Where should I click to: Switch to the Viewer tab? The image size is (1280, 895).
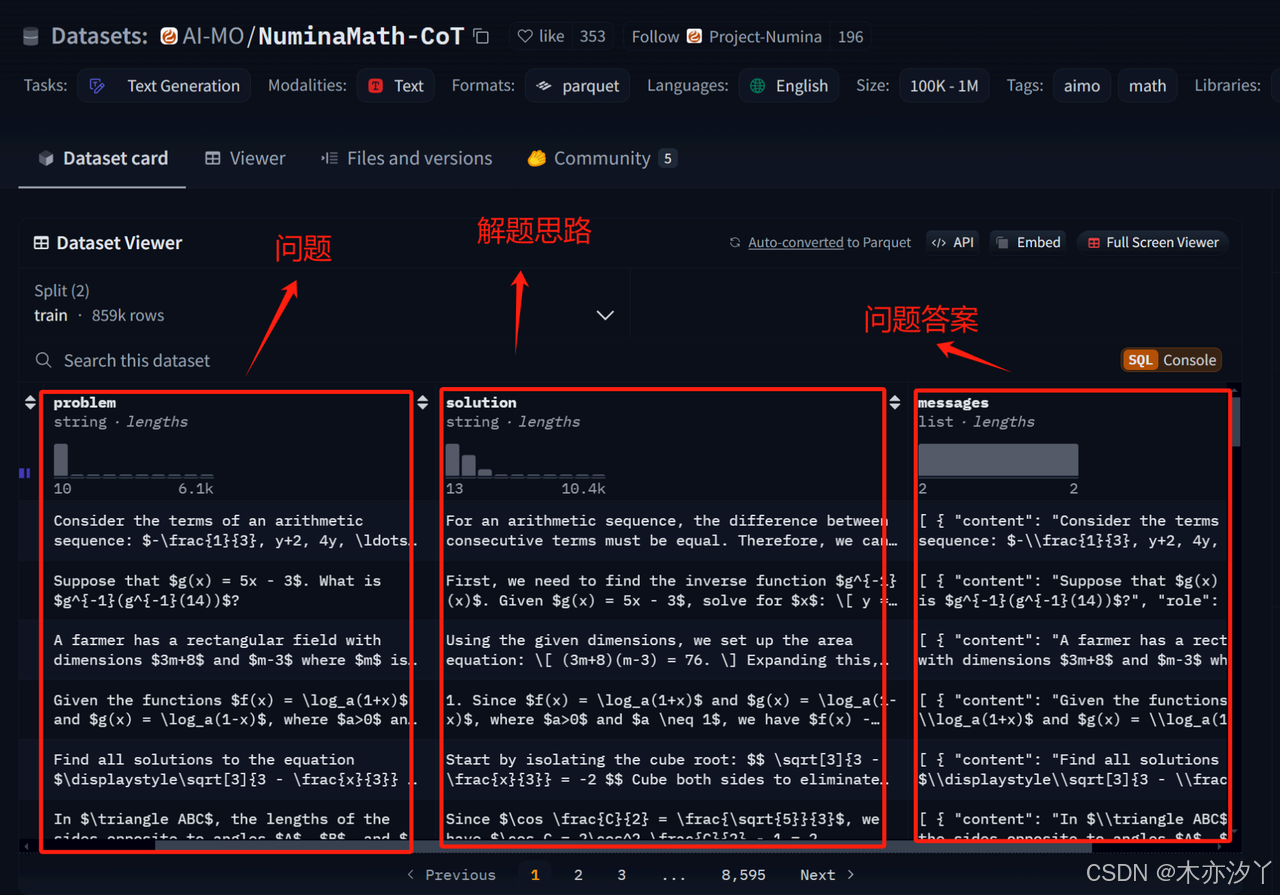click(244, 157)
